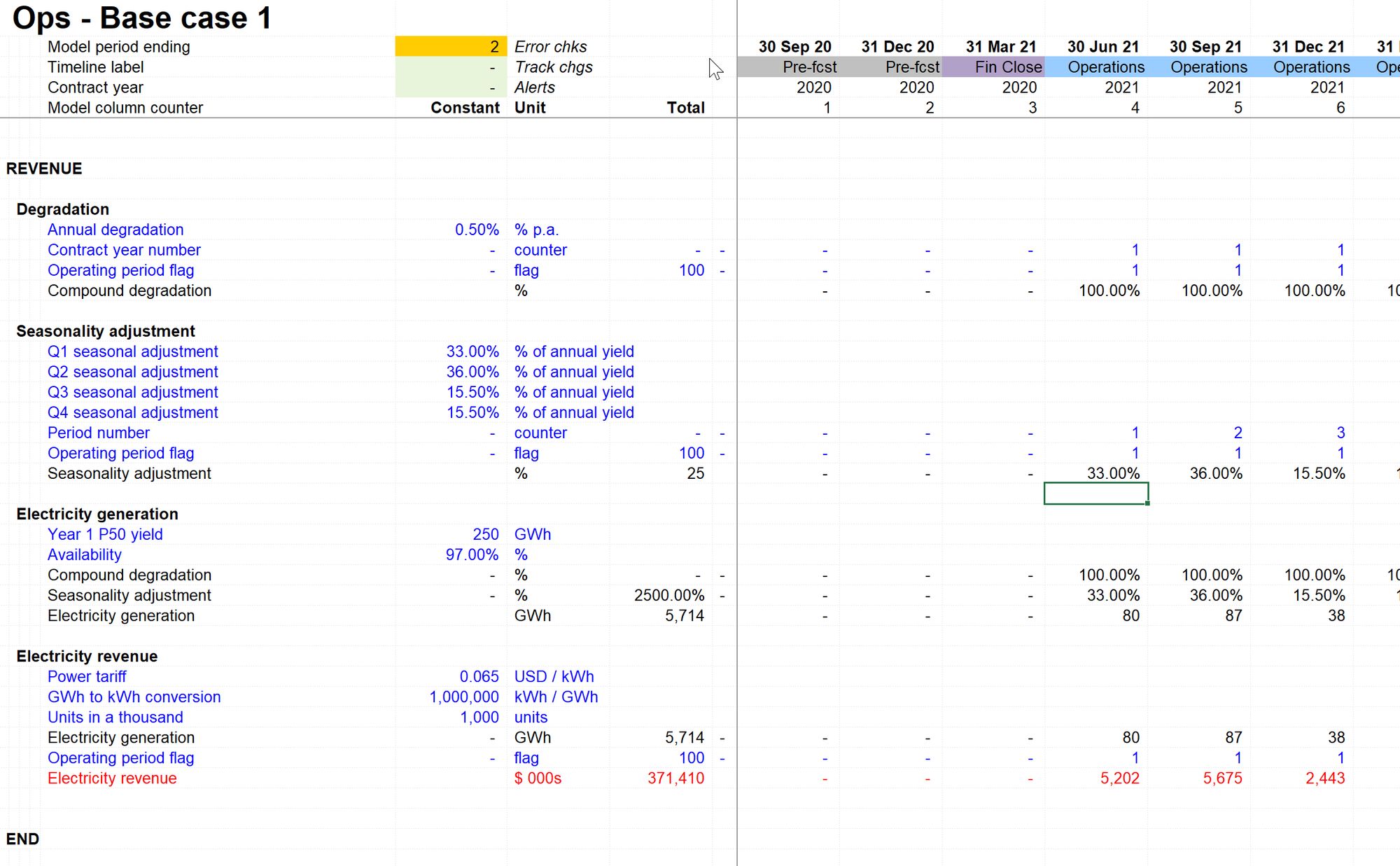Click the yellow error checks cell
Viewport: 1400px width, 866px height.
(451, 47)
